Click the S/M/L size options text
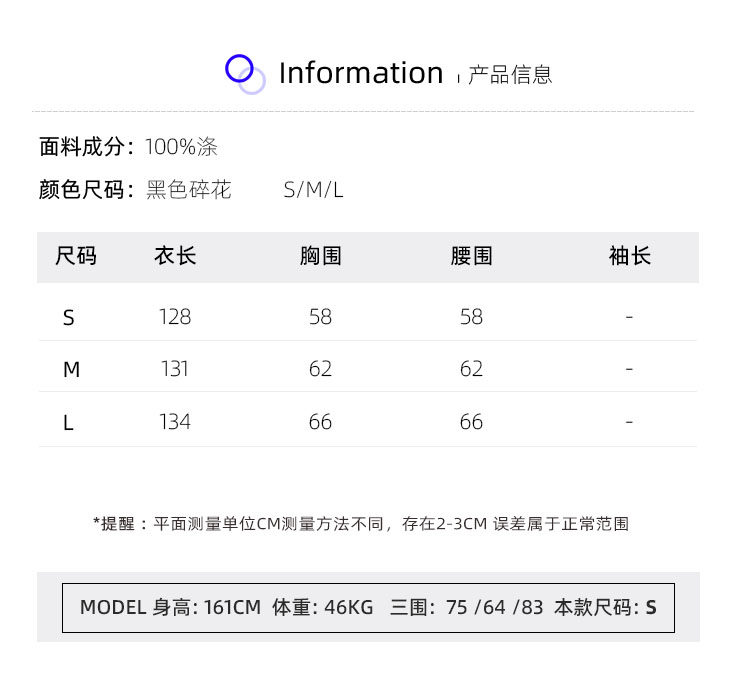Image resolution: width=750 pixels, height=681 pixels. pyautogui.click(x=313, y=190)
